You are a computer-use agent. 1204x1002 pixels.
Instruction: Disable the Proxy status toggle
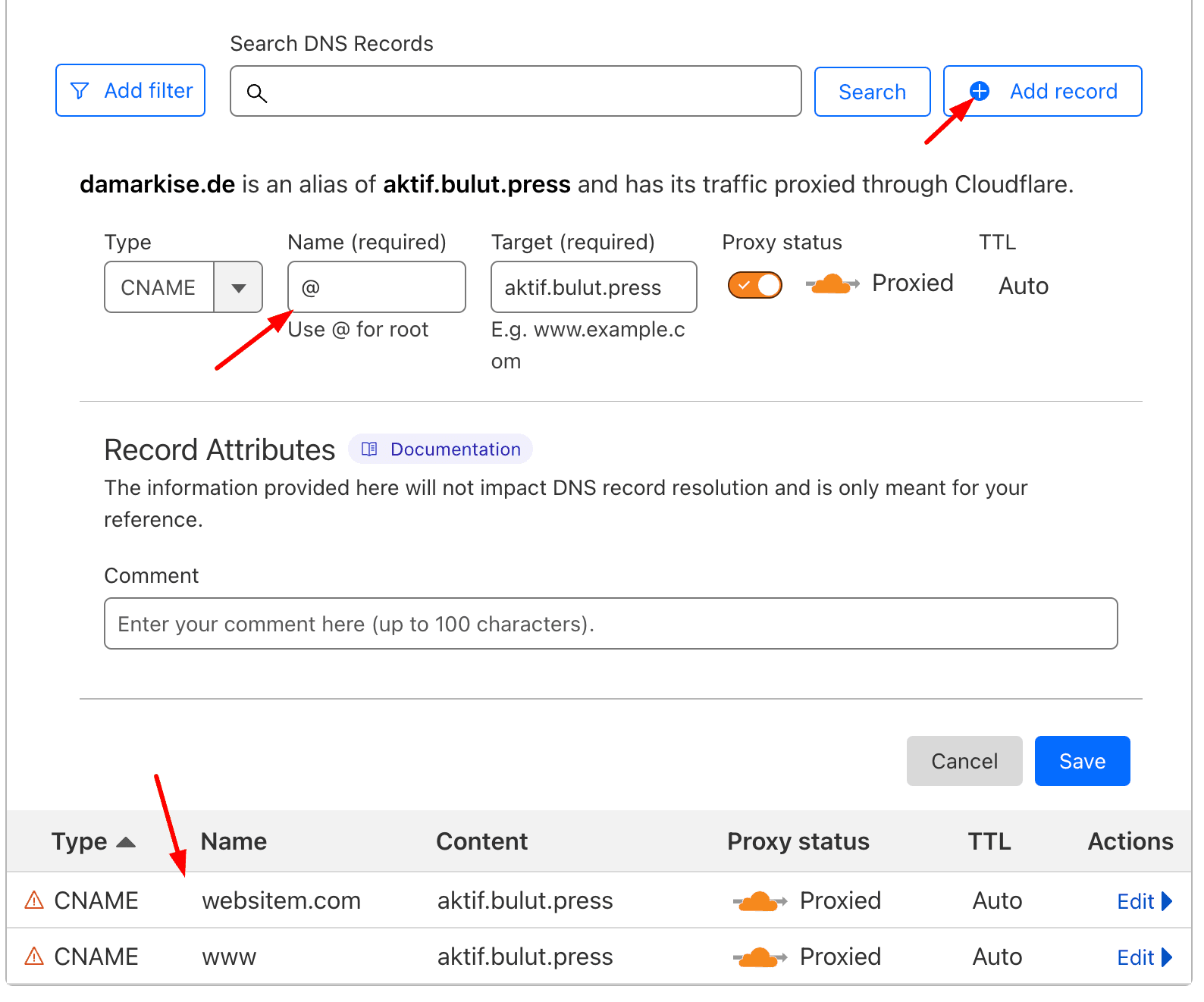pyautogui.click(x=754, y=285)
